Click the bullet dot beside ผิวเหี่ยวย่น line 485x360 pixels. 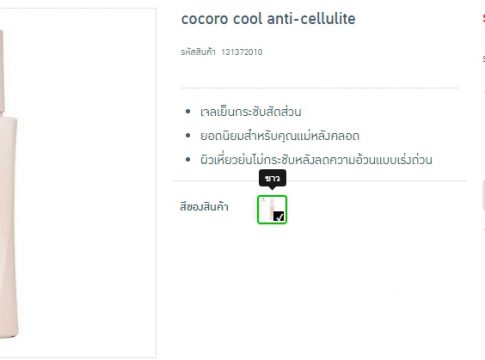click(x=188, y=160)
